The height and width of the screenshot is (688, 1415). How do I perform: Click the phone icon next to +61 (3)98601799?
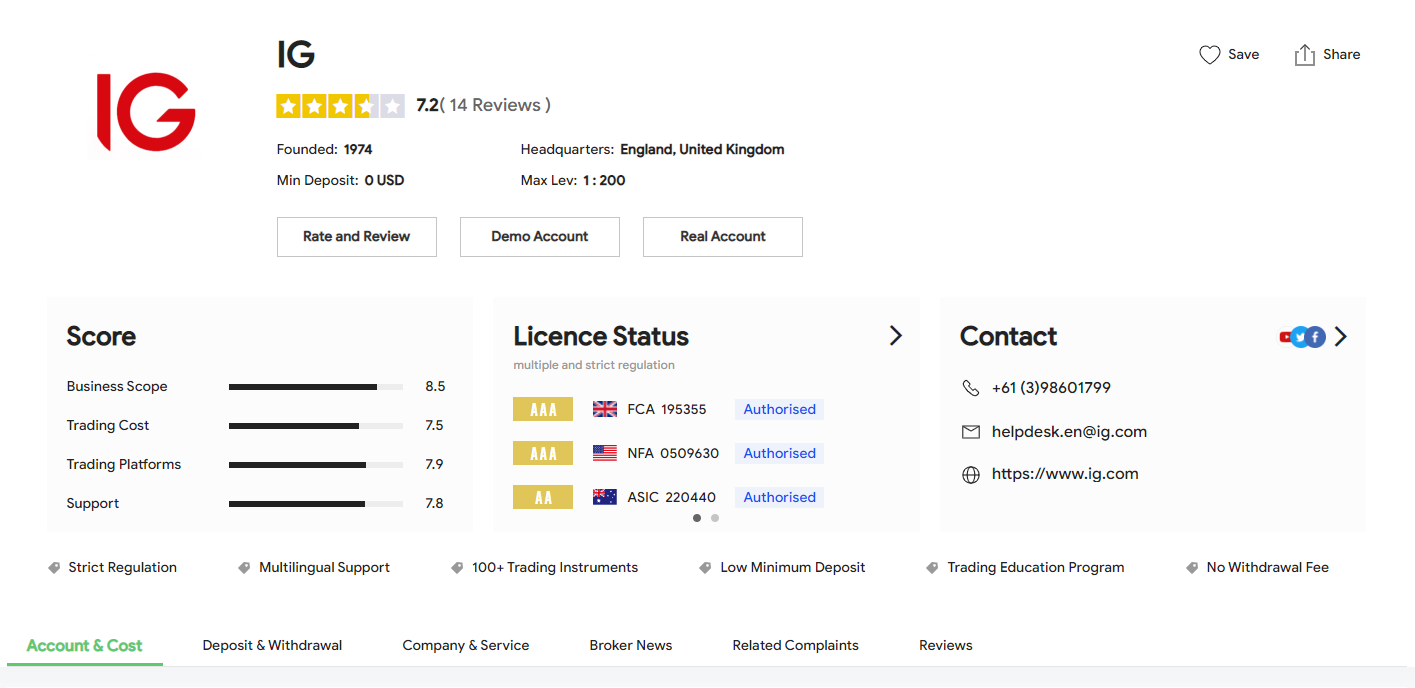click(x=970, y=388)
